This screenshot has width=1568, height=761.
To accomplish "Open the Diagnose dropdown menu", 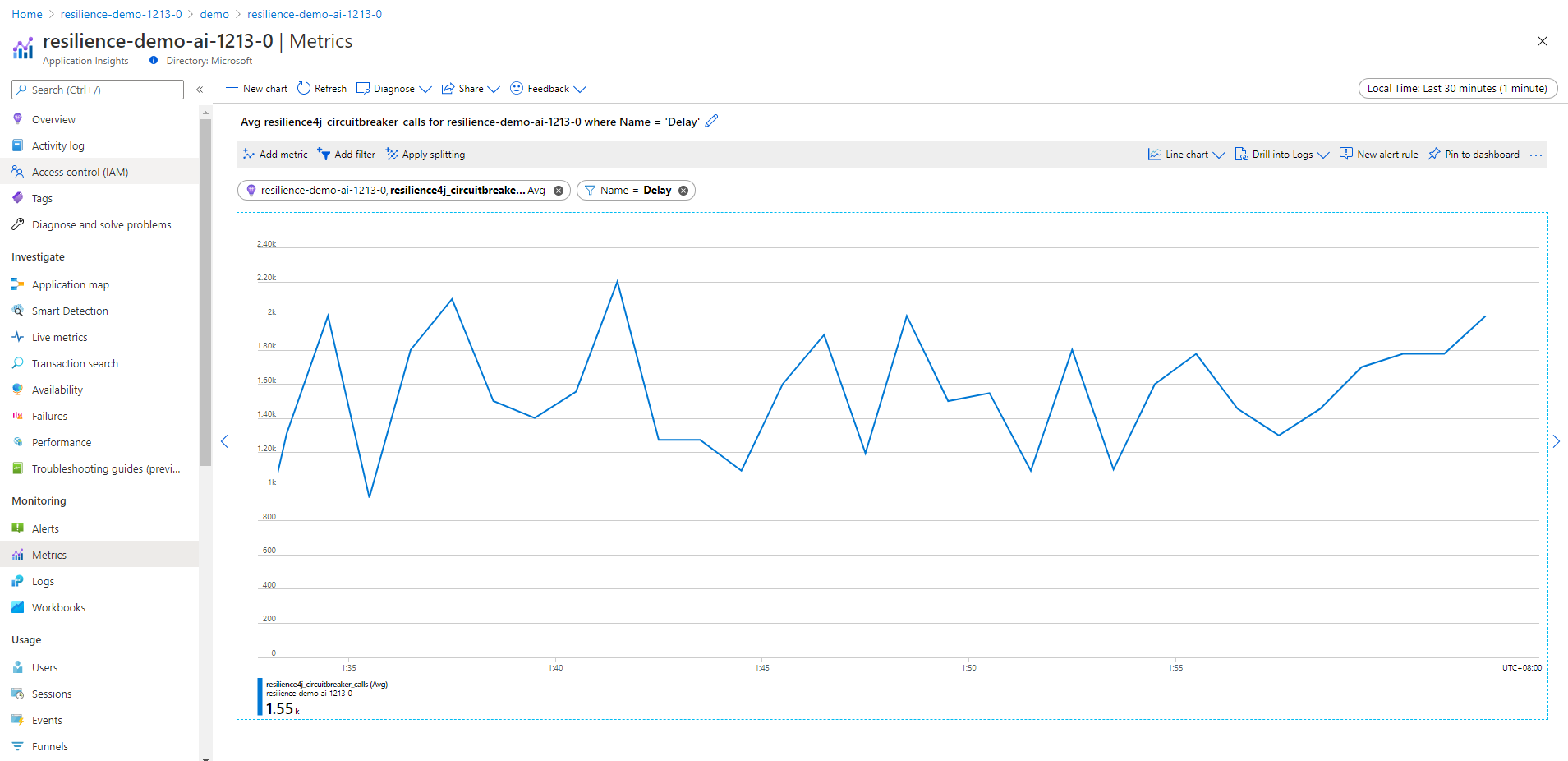I will [394, 89].
